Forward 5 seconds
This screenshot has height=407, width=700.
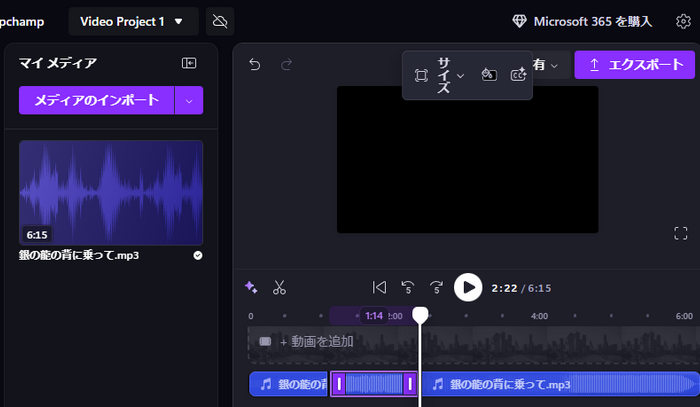436,287
